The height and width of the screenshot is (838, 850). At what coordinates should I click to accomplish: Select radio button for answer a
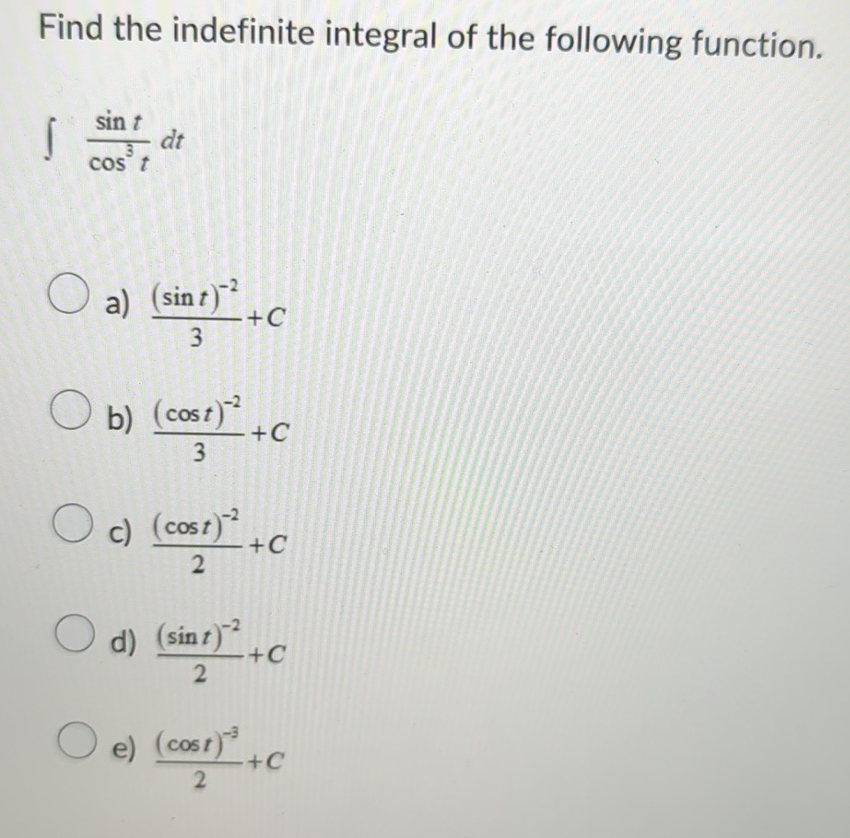pos(66,292)
